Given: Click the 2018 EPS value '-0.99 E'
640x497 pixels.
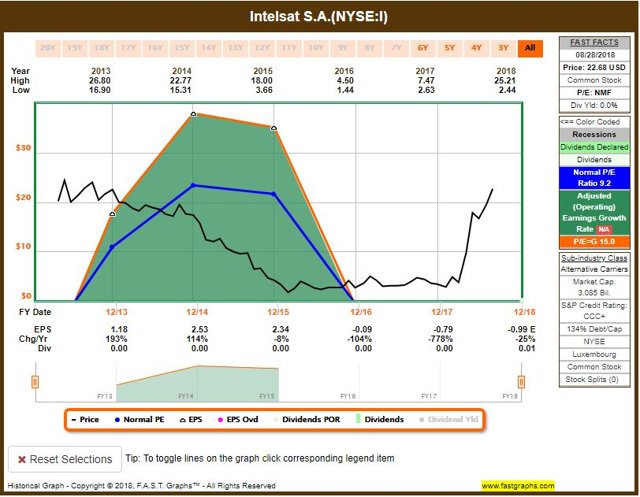Looking at the screenshot, I should coord(521,329).
